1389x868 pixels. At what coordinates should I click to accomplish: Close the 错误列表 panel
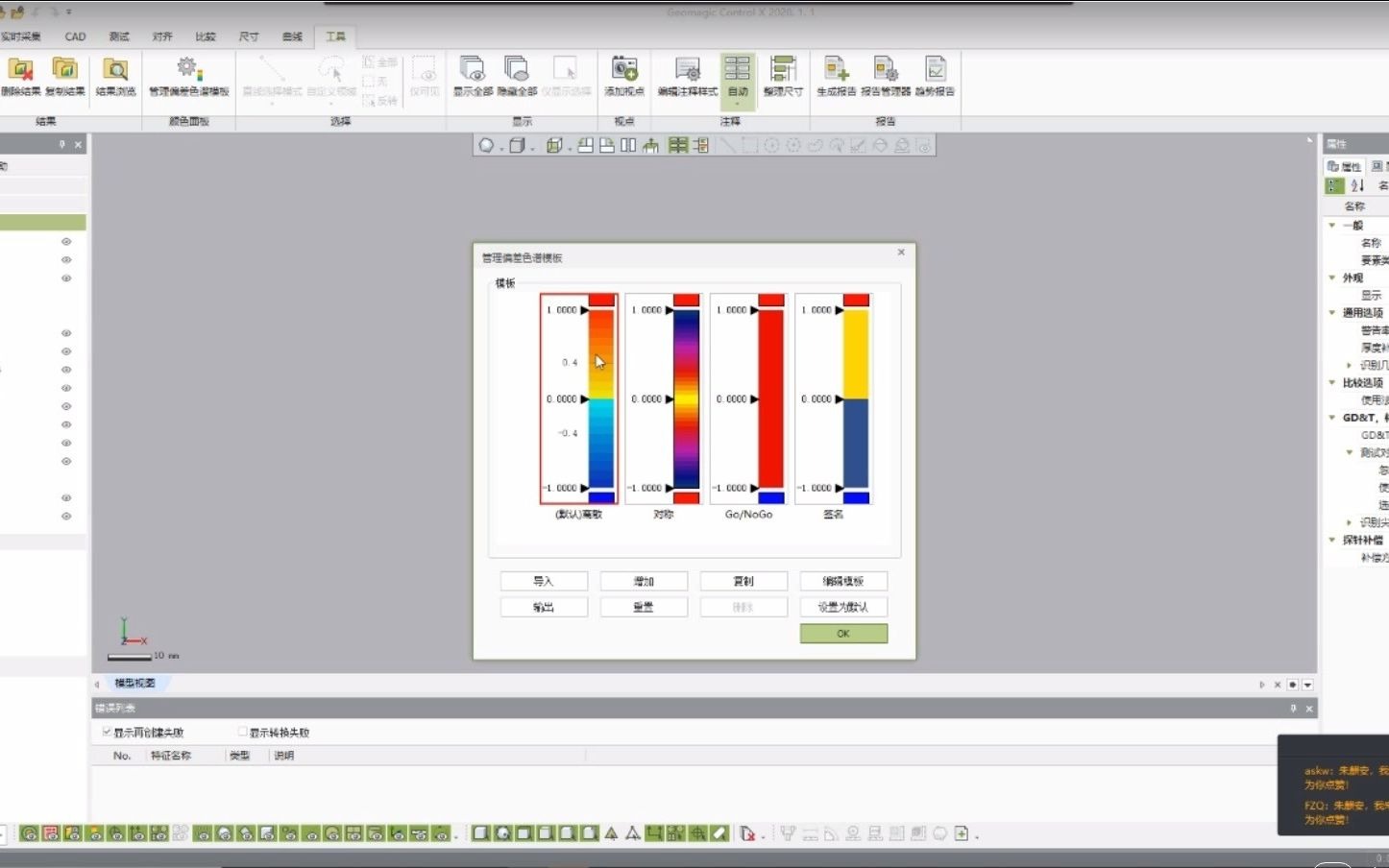(x=1308, y=708)
